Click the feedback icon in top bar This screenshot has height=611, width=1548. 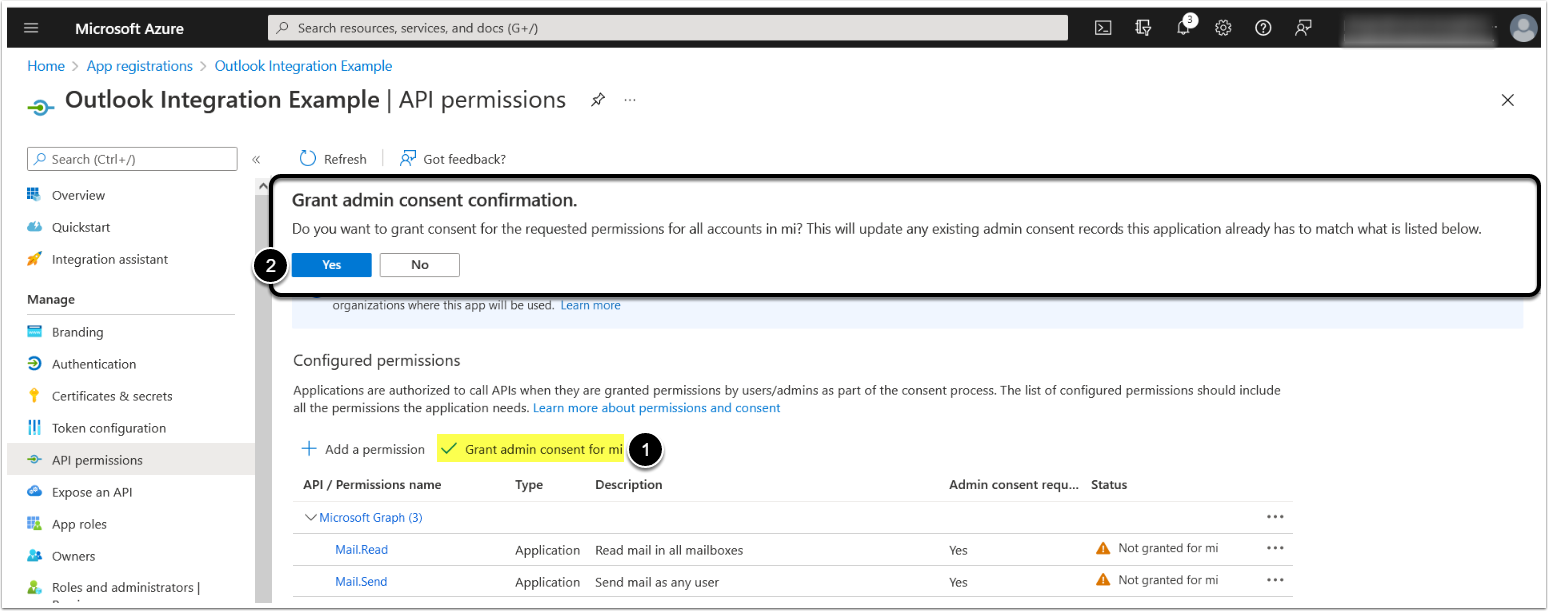(1303, 28)
